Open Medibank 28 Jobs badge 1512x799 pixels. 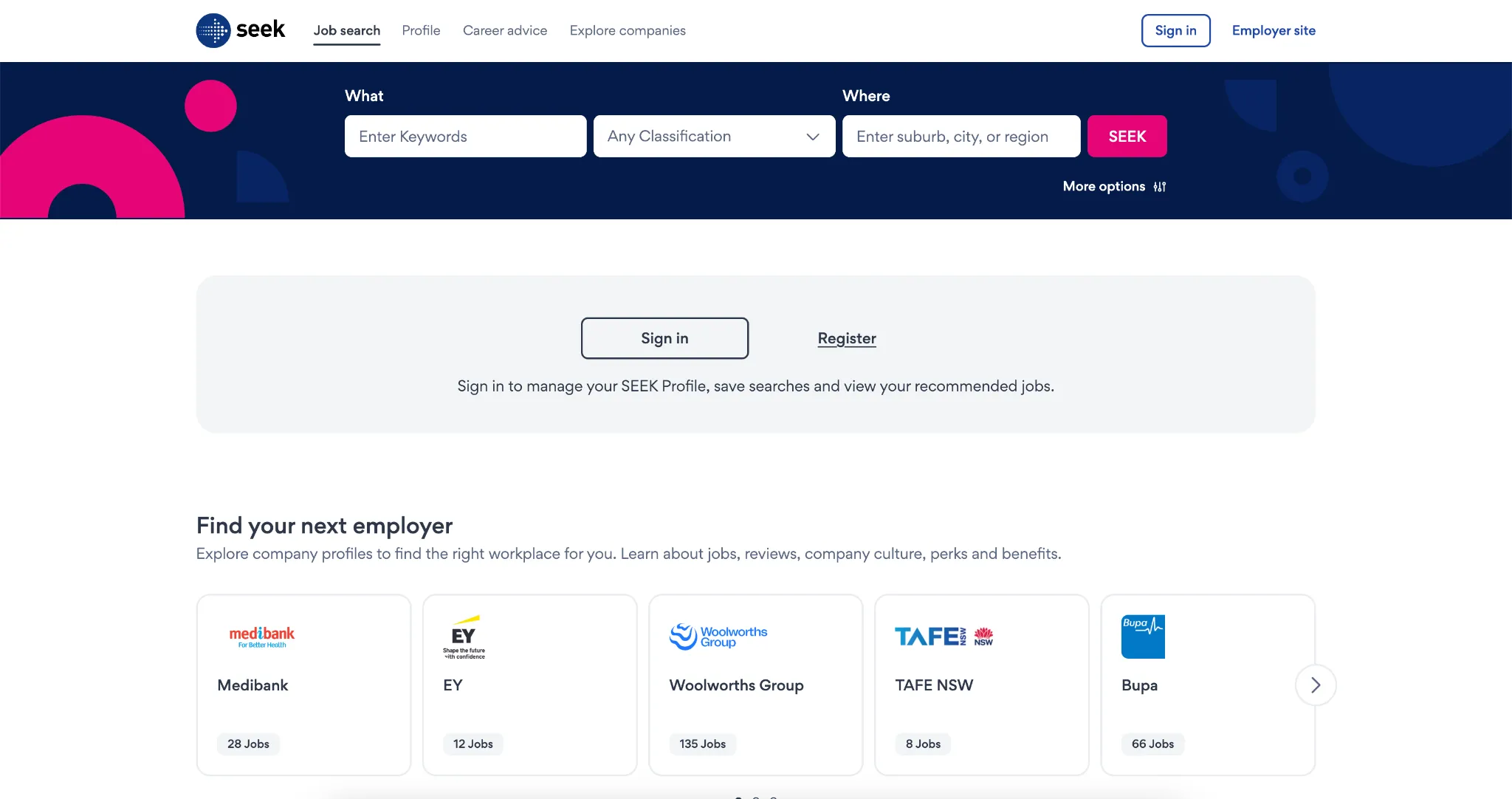(x=248, y=744)
